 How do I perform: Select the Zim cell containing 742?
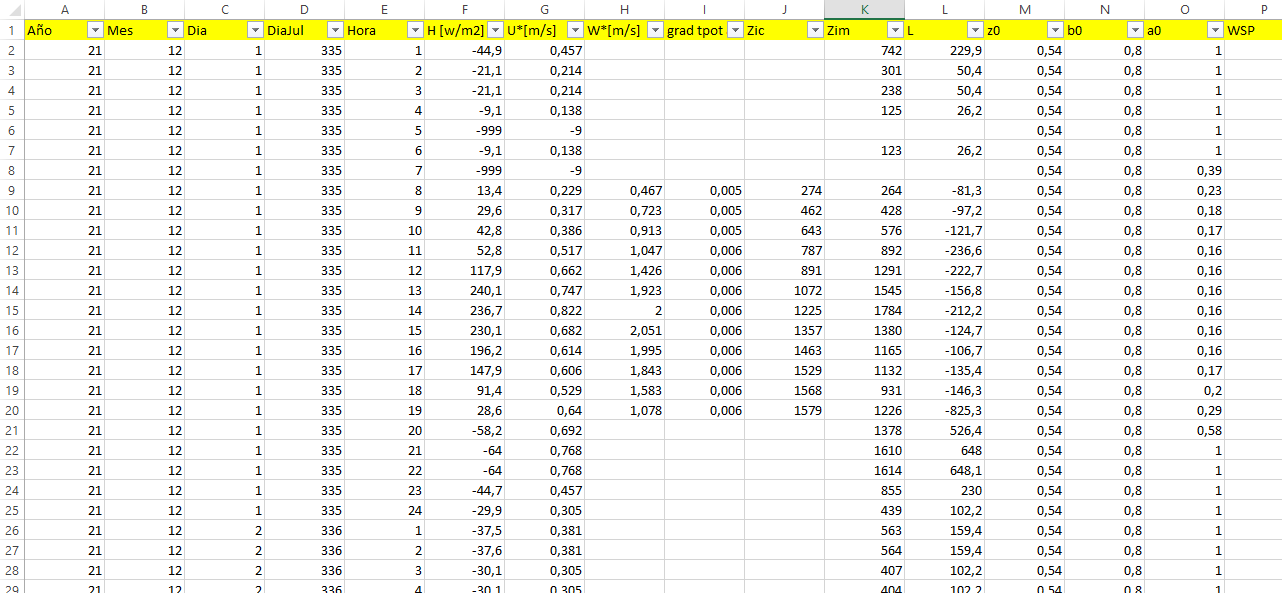click(864, 50)
